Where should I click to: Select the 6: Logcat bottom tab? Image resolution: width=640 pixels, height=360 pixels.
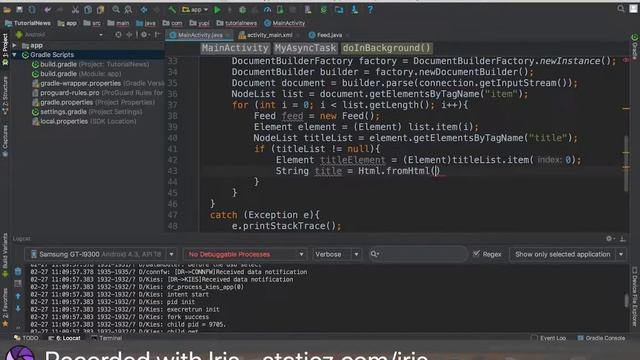click(64, 338)
